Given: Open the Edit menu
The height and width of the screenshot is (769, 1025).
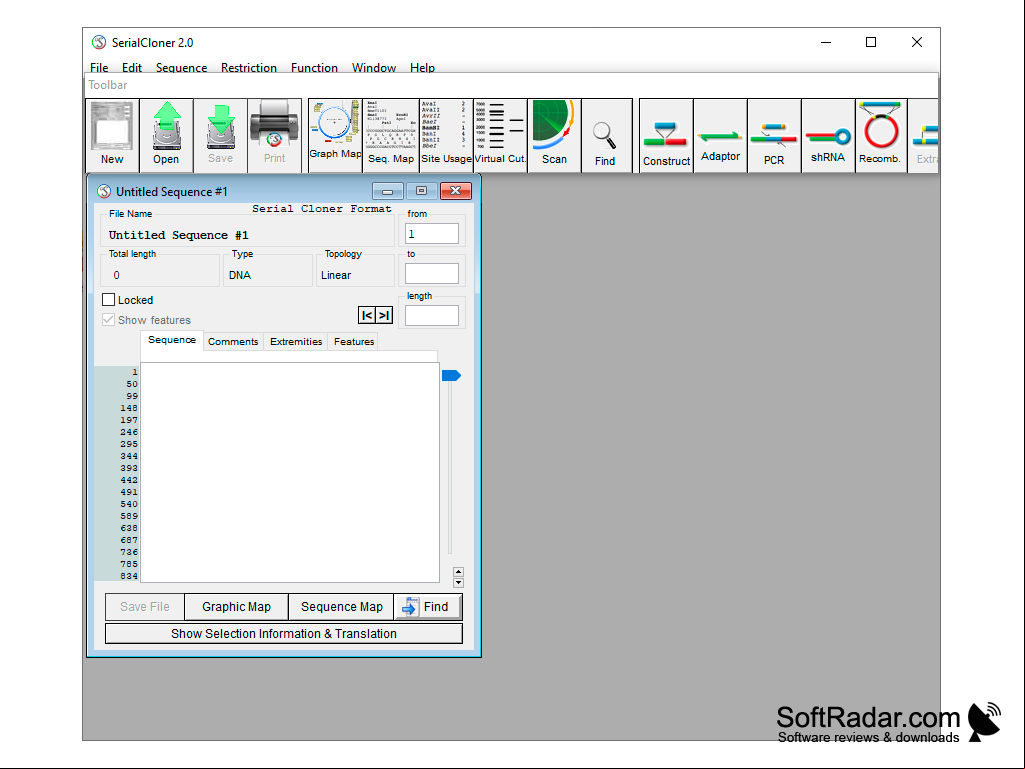Looking at the screenshot, I should [x=131, y=67].
